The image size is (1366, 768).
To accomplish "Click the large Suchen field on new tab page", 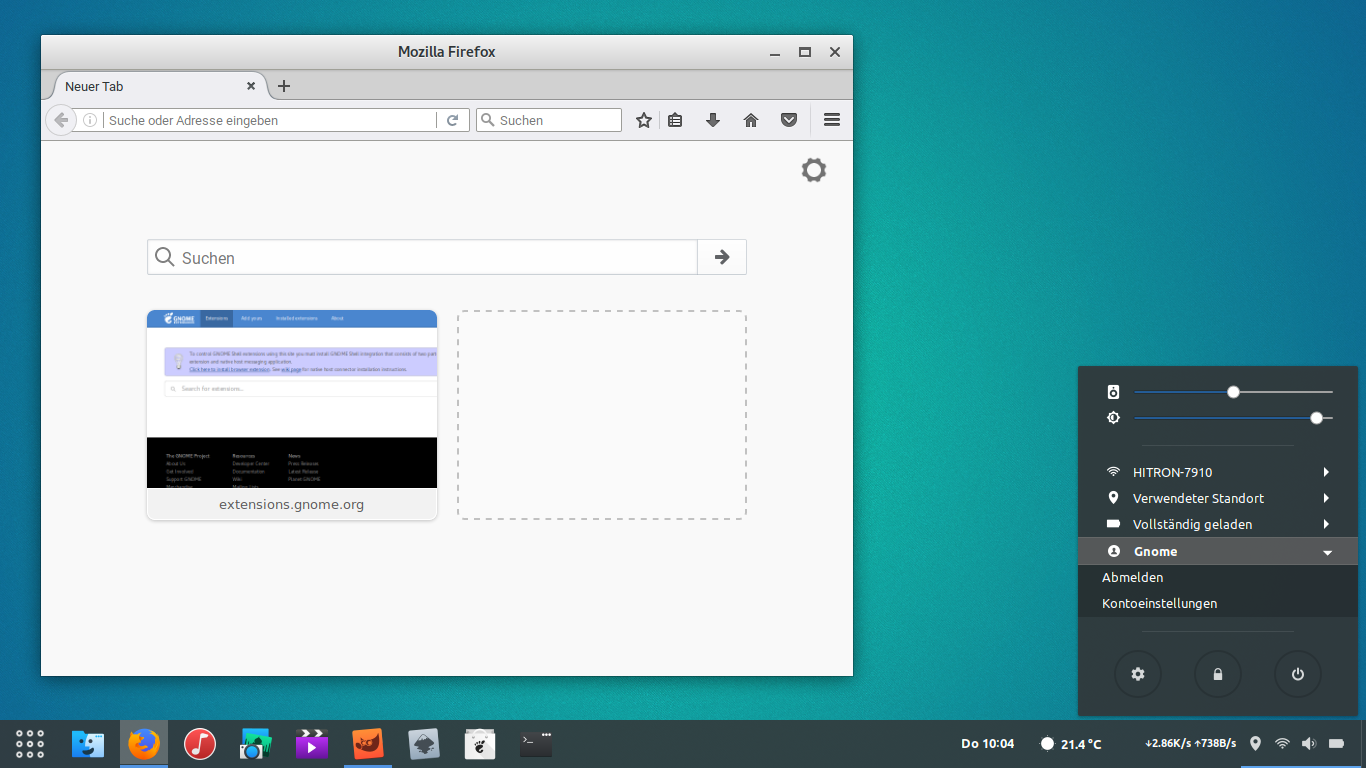I will (422, 257).
